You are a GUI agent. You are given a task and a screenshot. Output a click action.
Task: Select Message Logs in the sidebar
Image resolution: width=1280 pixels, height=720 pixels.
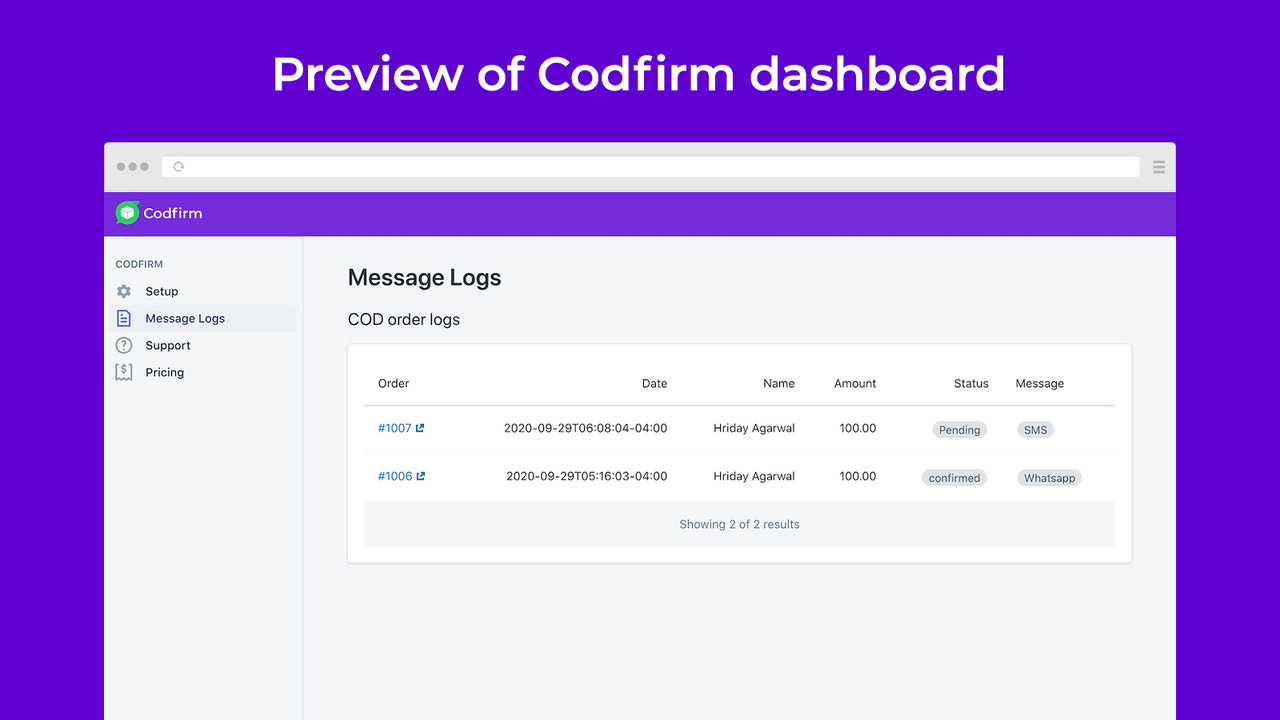click(185, 318)
